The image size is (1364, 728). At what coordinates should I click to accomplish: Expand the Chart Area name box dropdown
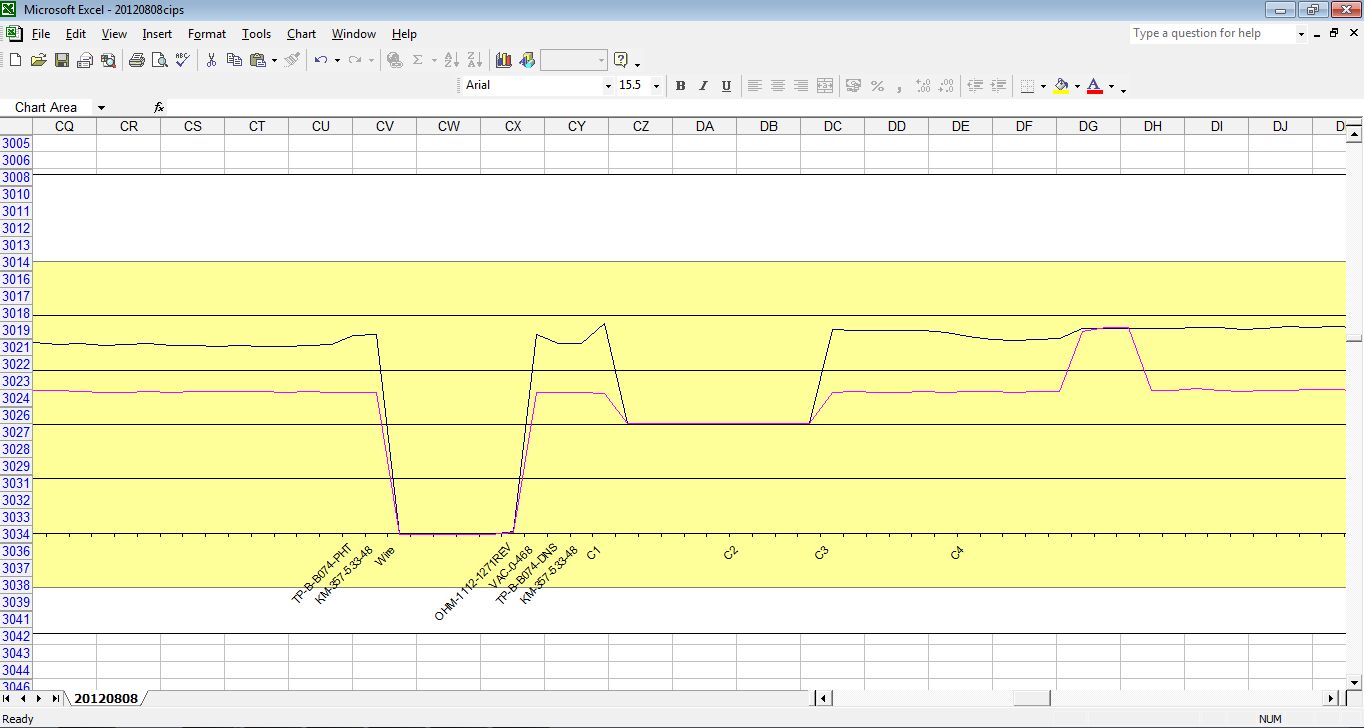[101, 107]
